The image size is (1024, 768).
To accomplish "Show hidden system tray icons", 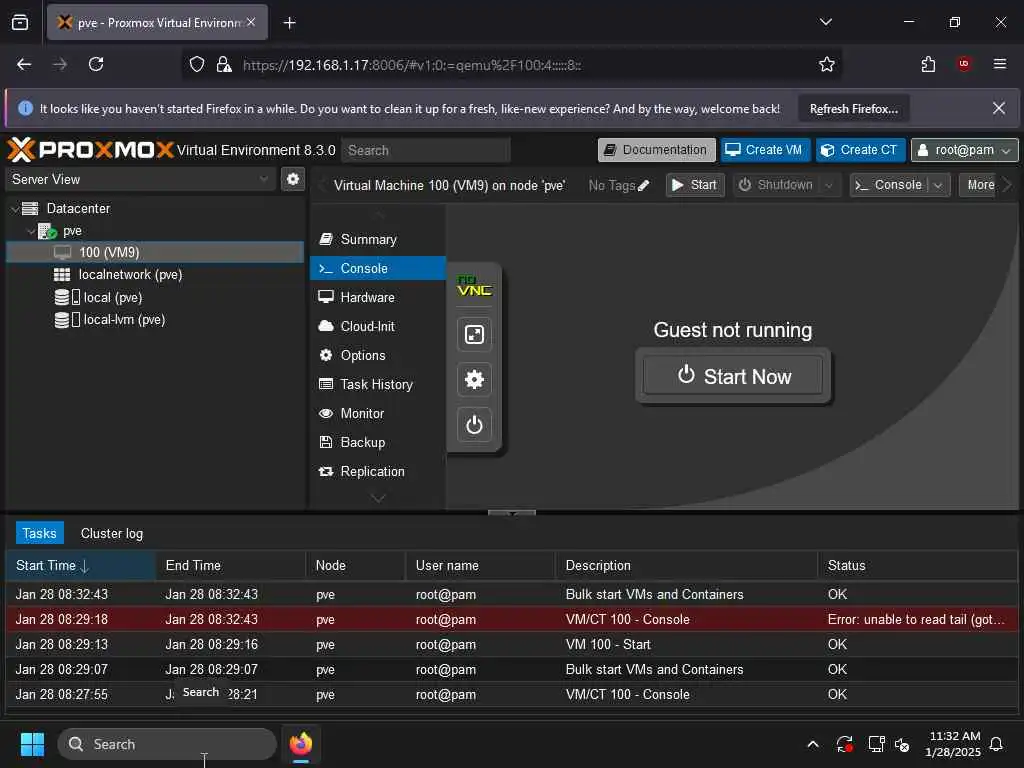I will (813, 744).
